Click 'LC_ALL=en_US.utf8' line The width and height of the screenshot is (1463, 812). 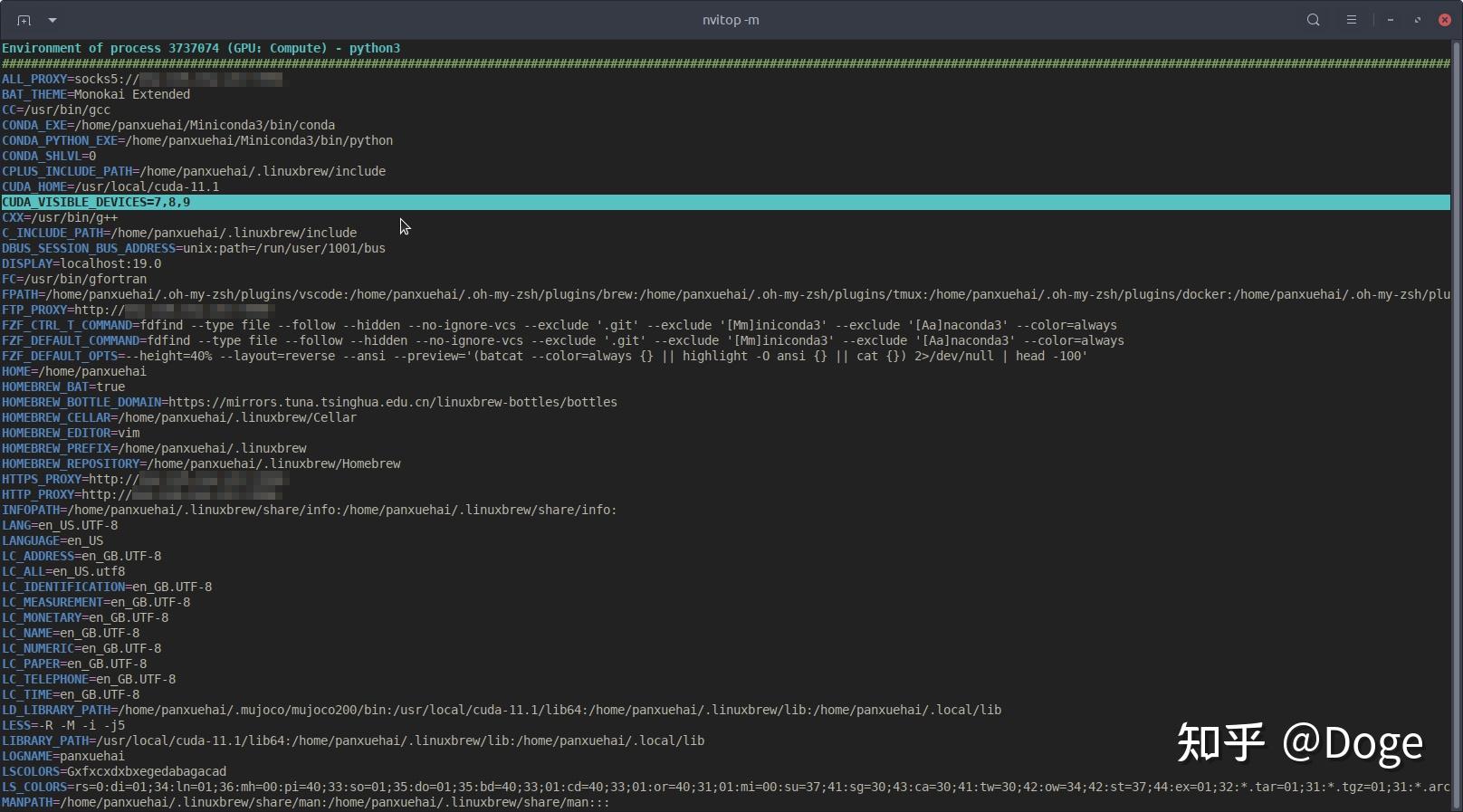(63, 571)
